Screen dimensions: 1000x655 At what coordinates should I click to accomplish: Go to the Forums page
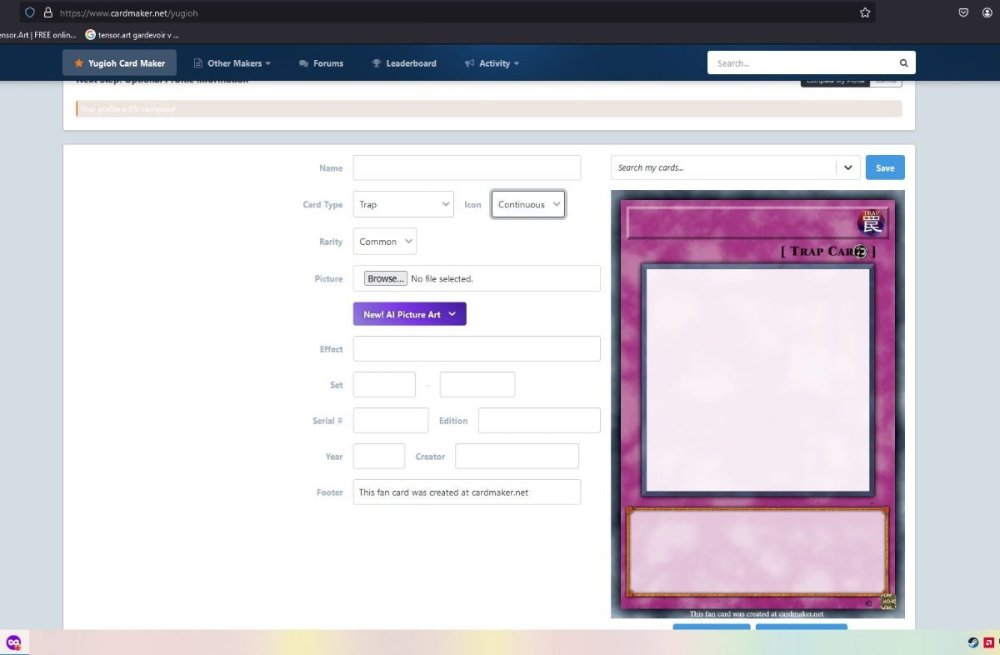point(321,63)
